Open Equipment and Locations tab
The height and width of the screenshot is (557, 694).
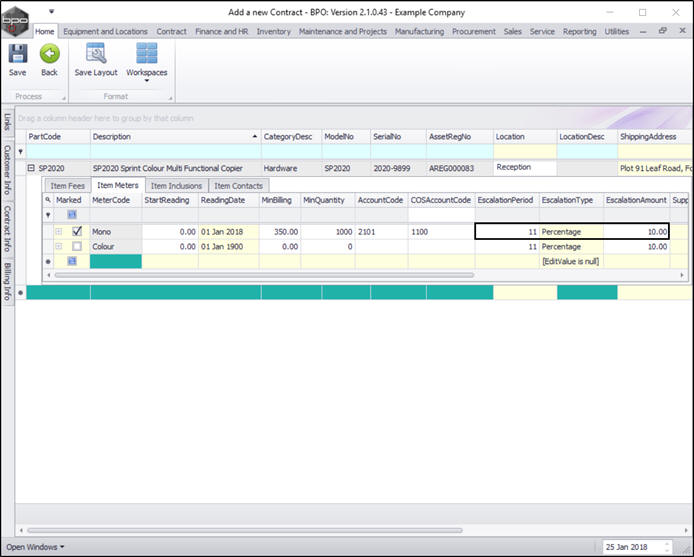point(105,31)
